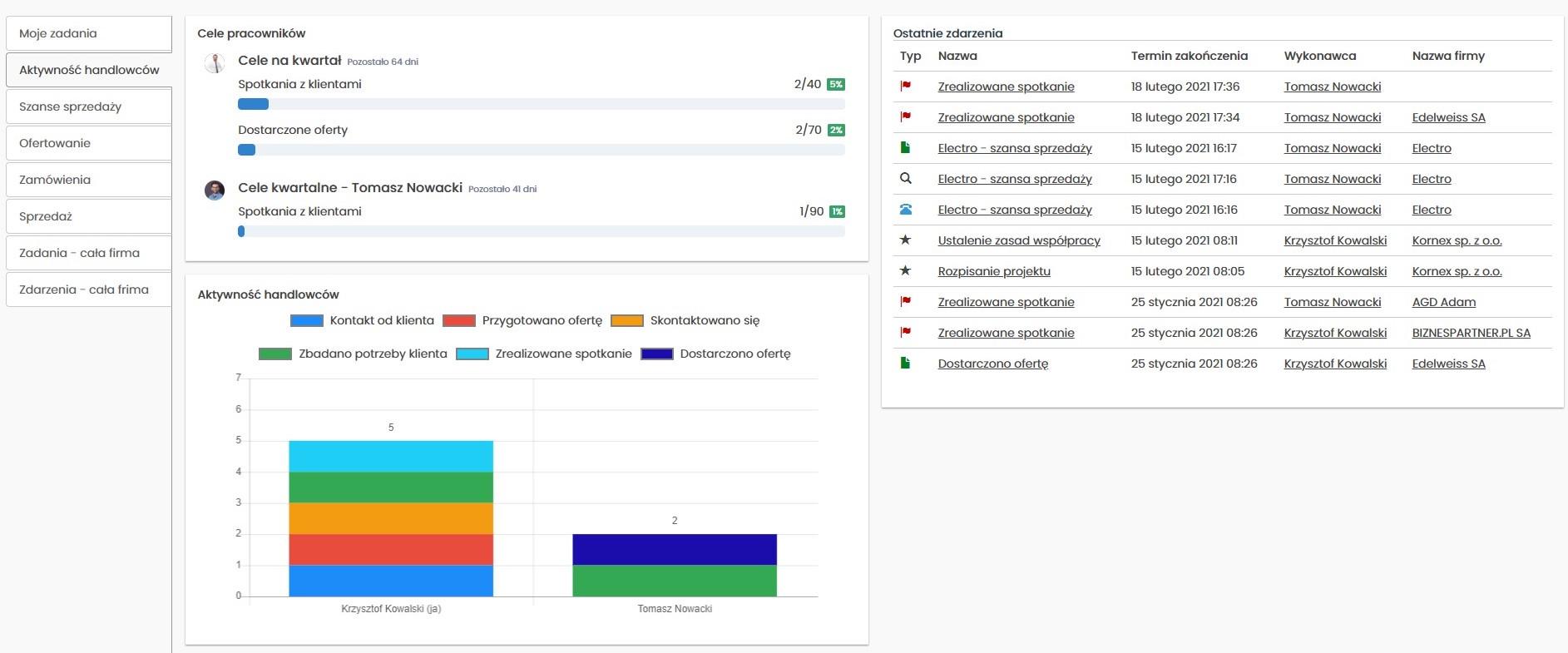
Task: Click the green document icon in Electro 16:17 row
Action: [906, 148]
